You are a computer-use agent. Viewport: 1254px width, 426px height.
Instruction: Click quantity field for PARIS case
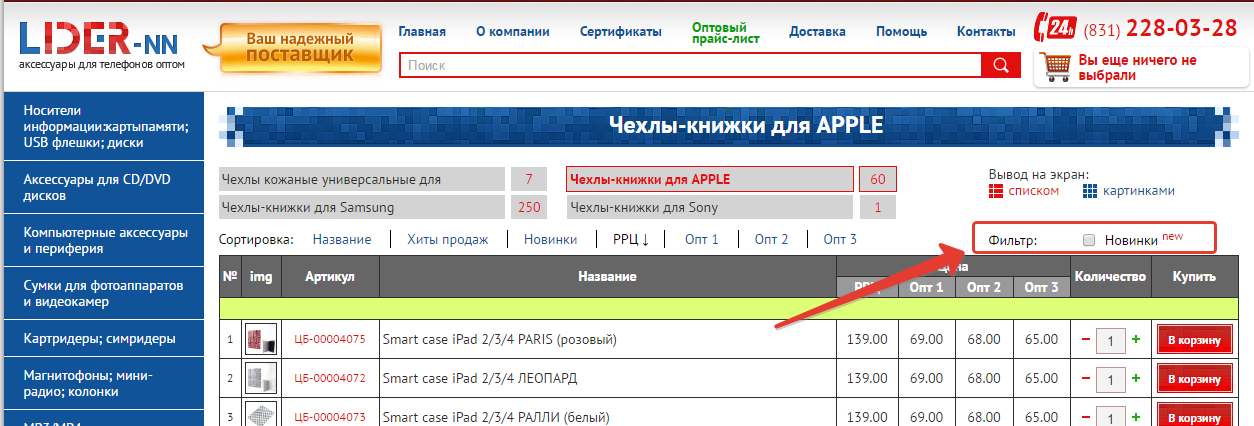pyautogui.click(x=1111, y=341)
